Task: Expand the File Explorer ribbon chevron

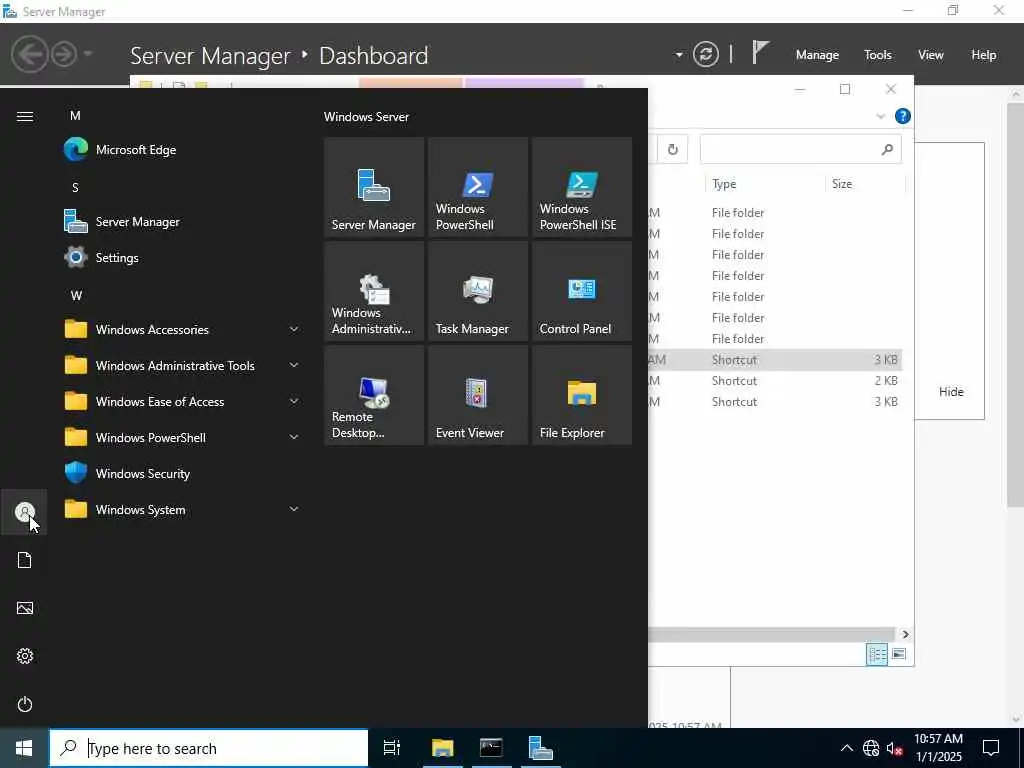Action: point(880,116)
